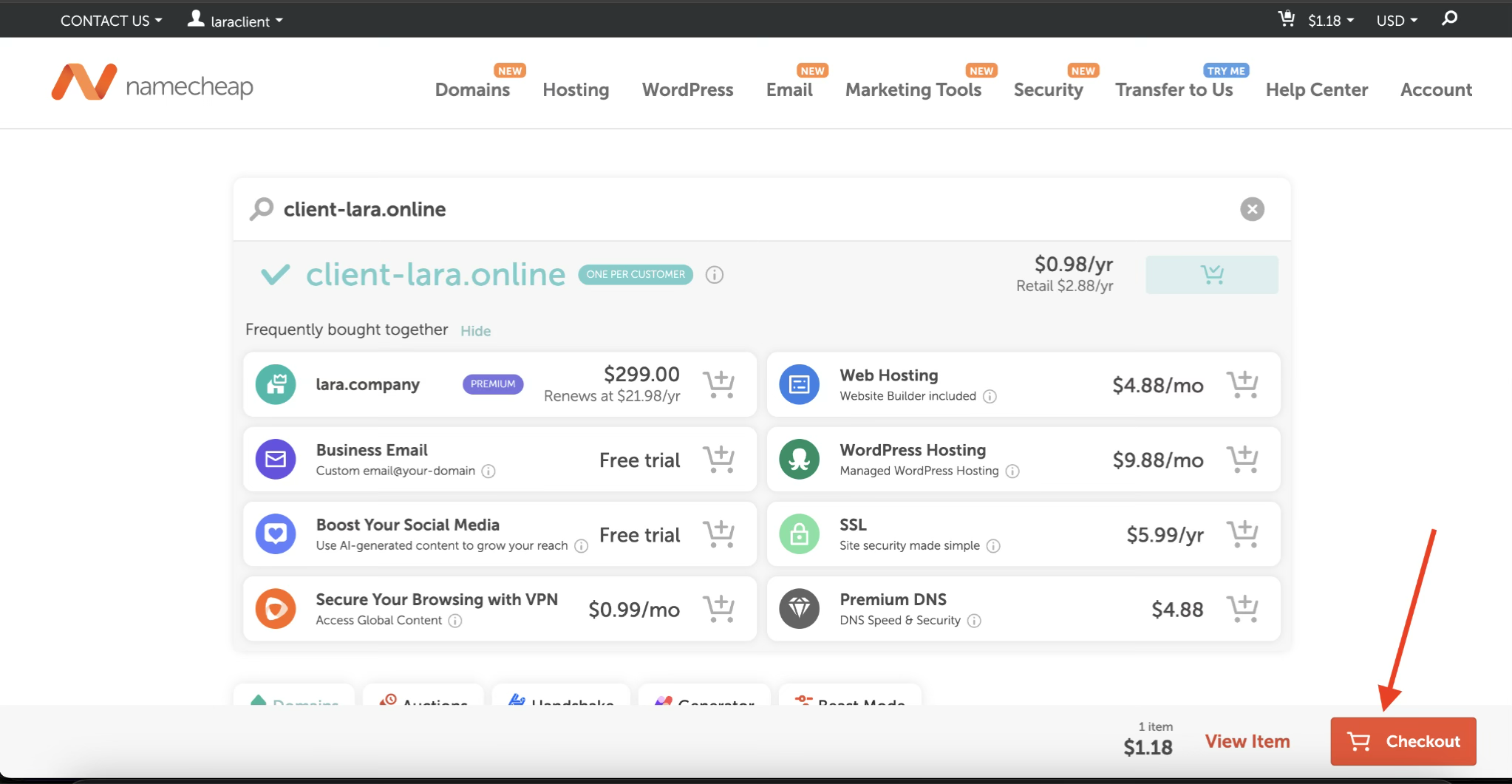
Task: Add Web Hosting to cart
Action: [1242, 384]
